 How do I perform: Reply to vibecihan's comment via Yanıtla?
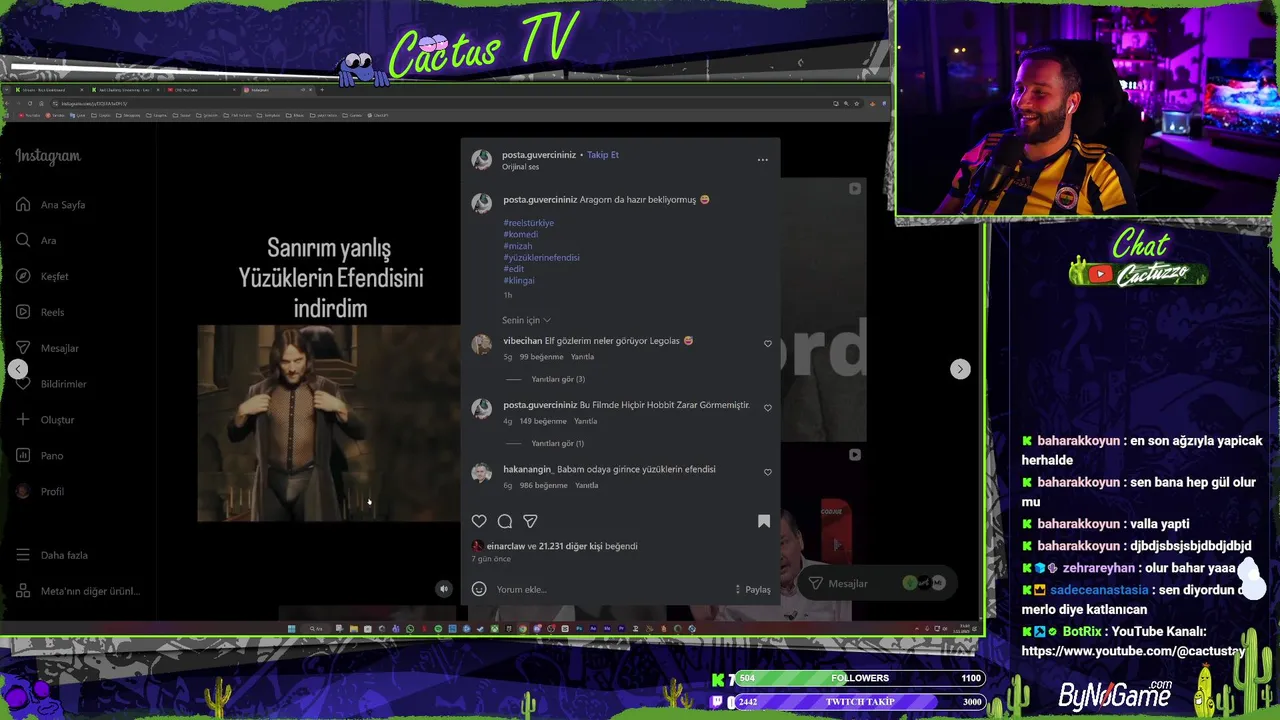pyautogui.click(x=582, y=357)
